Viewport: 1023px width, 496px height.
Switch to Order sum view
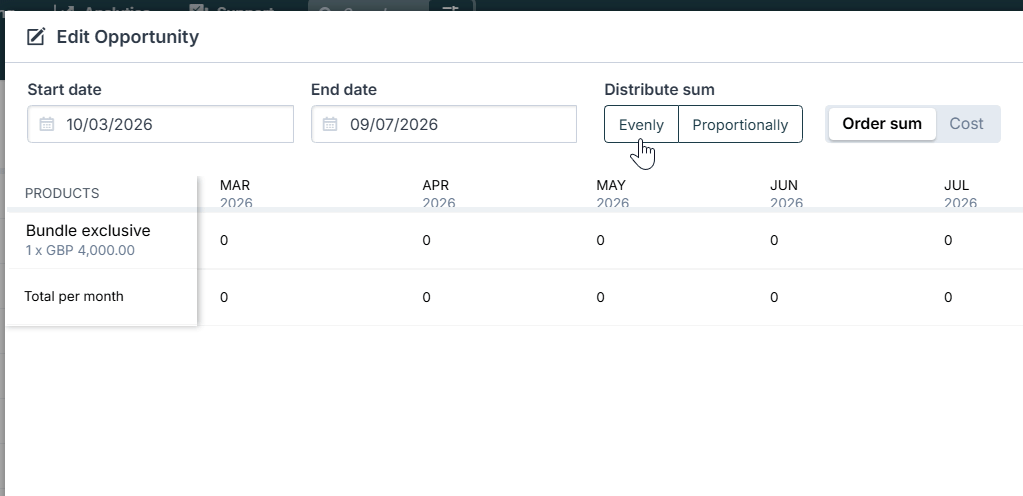[x=882, y=124]
